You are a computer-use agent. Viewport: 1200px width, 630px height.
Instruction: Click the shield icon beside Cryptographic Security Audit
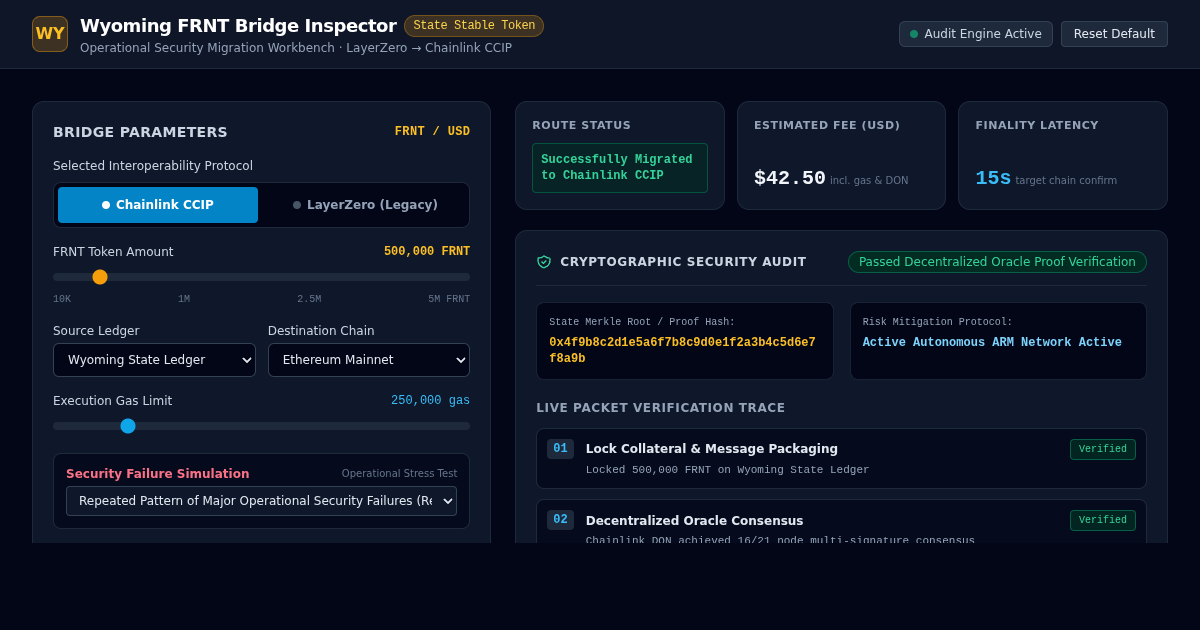coord(544,262)
